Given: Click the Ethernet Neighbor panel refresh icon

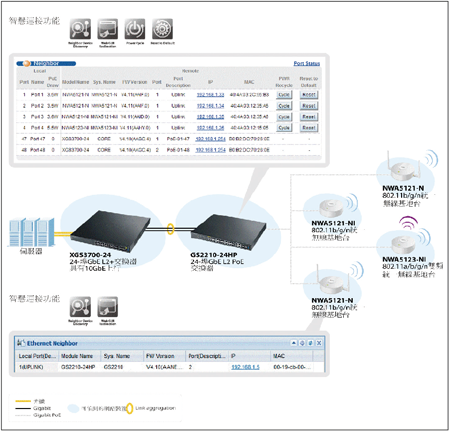Looking at the screenshot, I should coord(310,343).
